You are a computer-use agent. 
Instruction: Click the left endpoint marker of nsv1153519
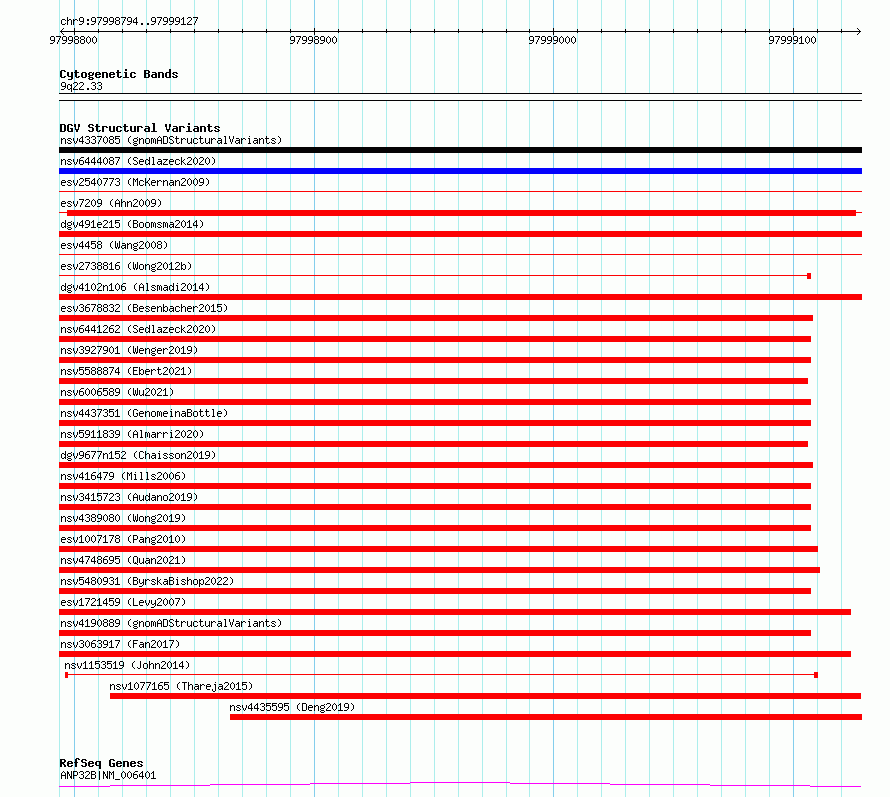point(66,675)
